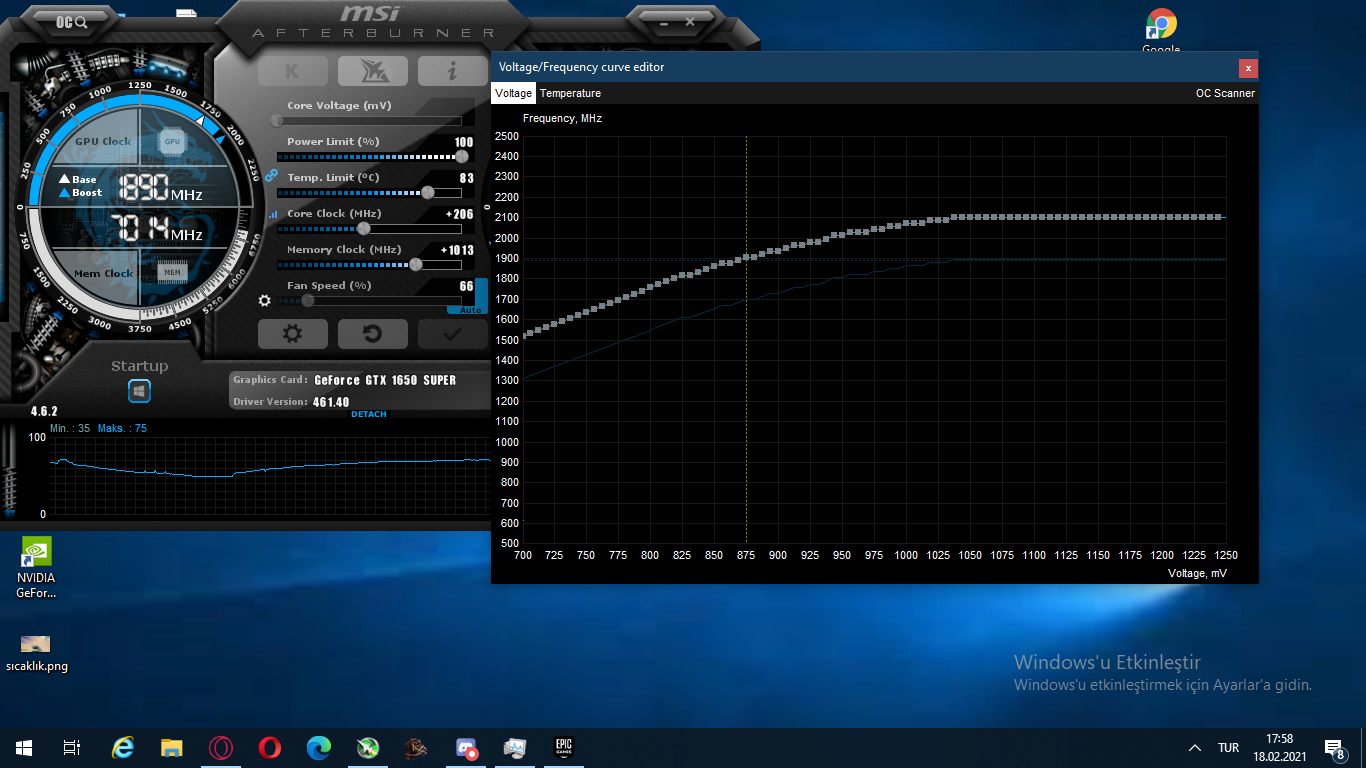The image size is (1366, 768).
Task: Open Epic Games launcher from taskbar
Action: pos(564,747)
